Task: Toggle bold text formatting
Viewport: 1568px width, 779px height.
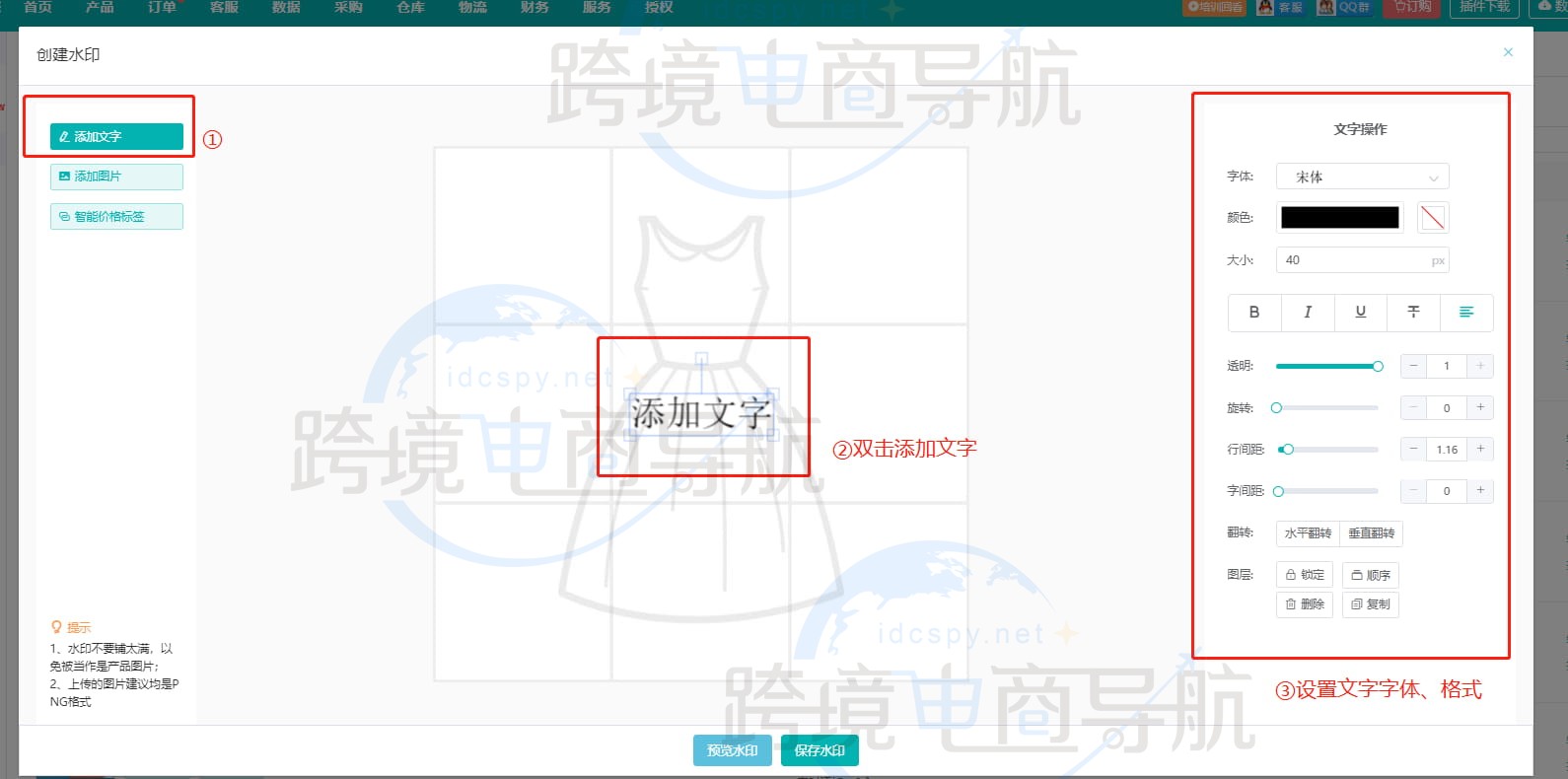Action: click(x=1254, y=312)
